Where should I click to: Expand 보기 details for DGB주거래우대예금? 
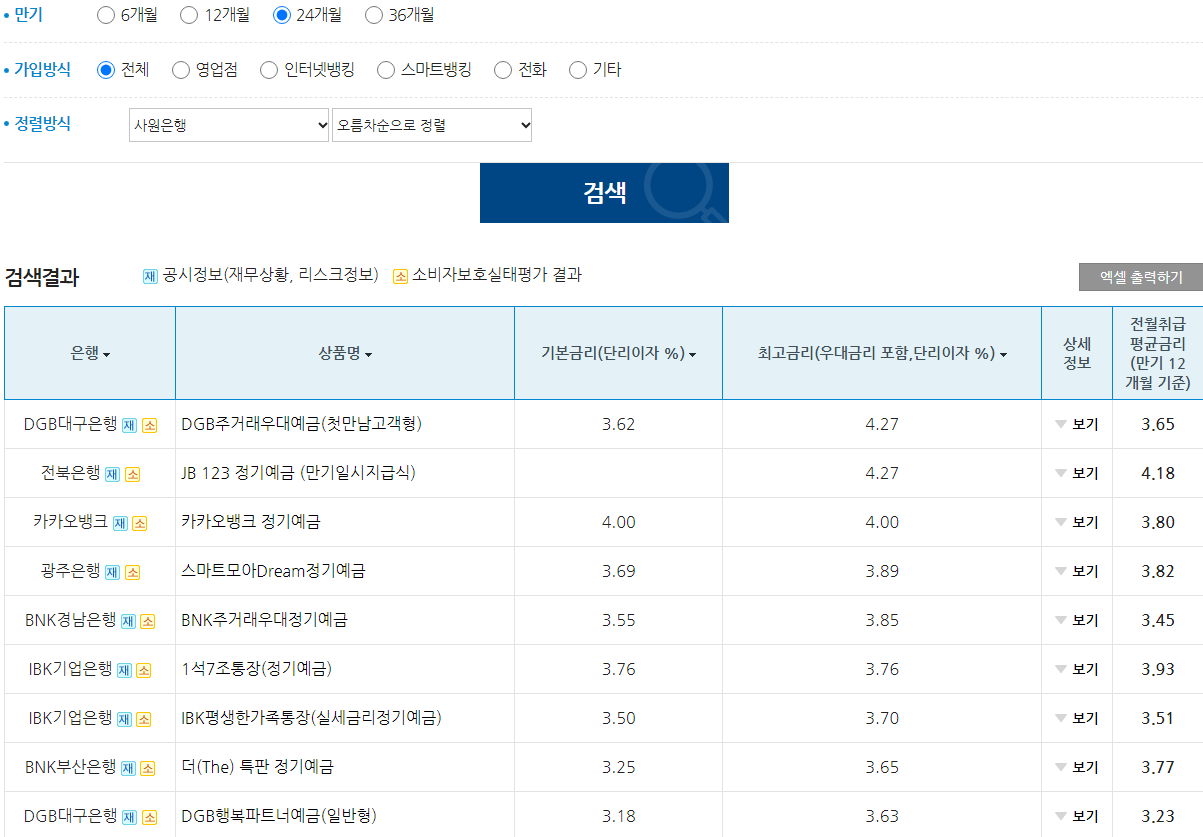[x=1077, y=424]
